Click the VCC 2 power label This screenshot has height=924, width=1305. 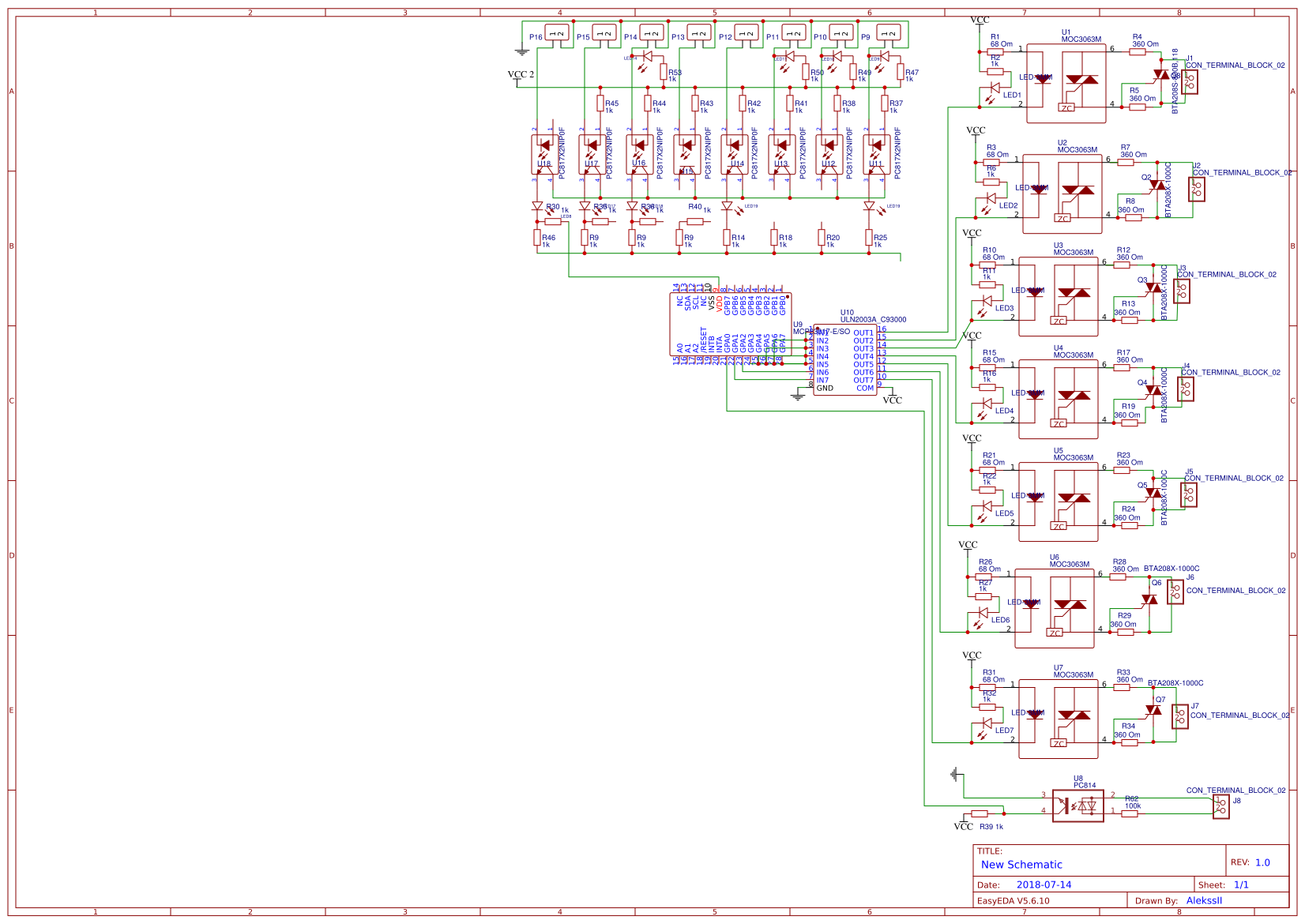tap(521, 75)
